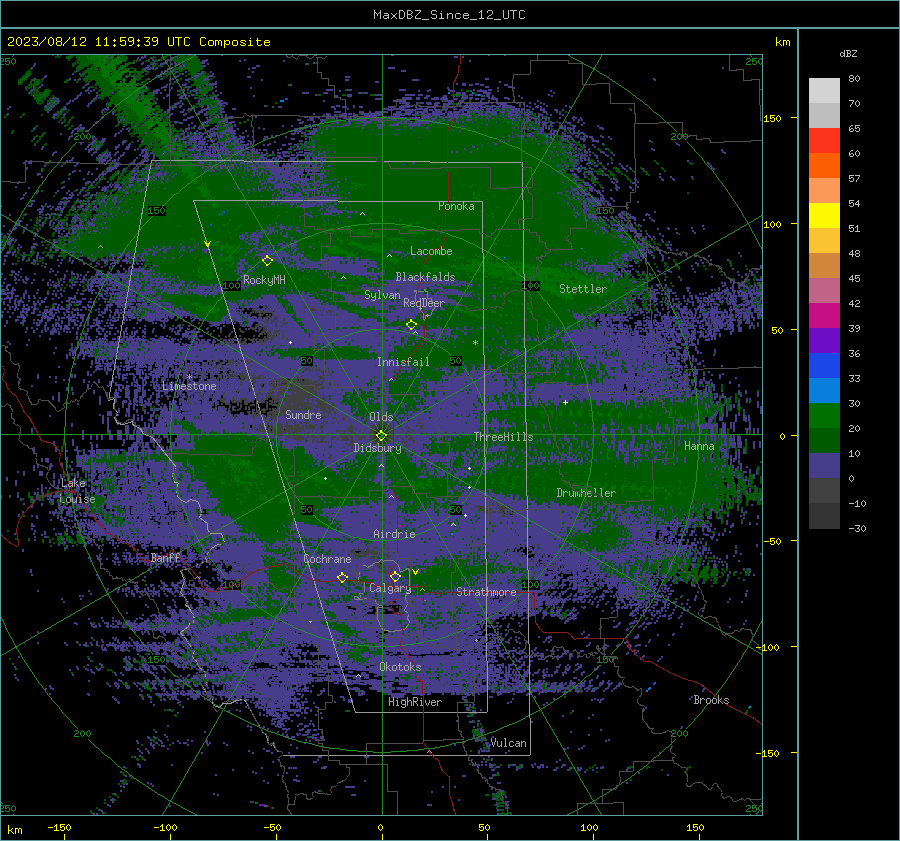Click the dBZ legend heading
The height and width of the screenshot is (841, 900).
(848, 53)
